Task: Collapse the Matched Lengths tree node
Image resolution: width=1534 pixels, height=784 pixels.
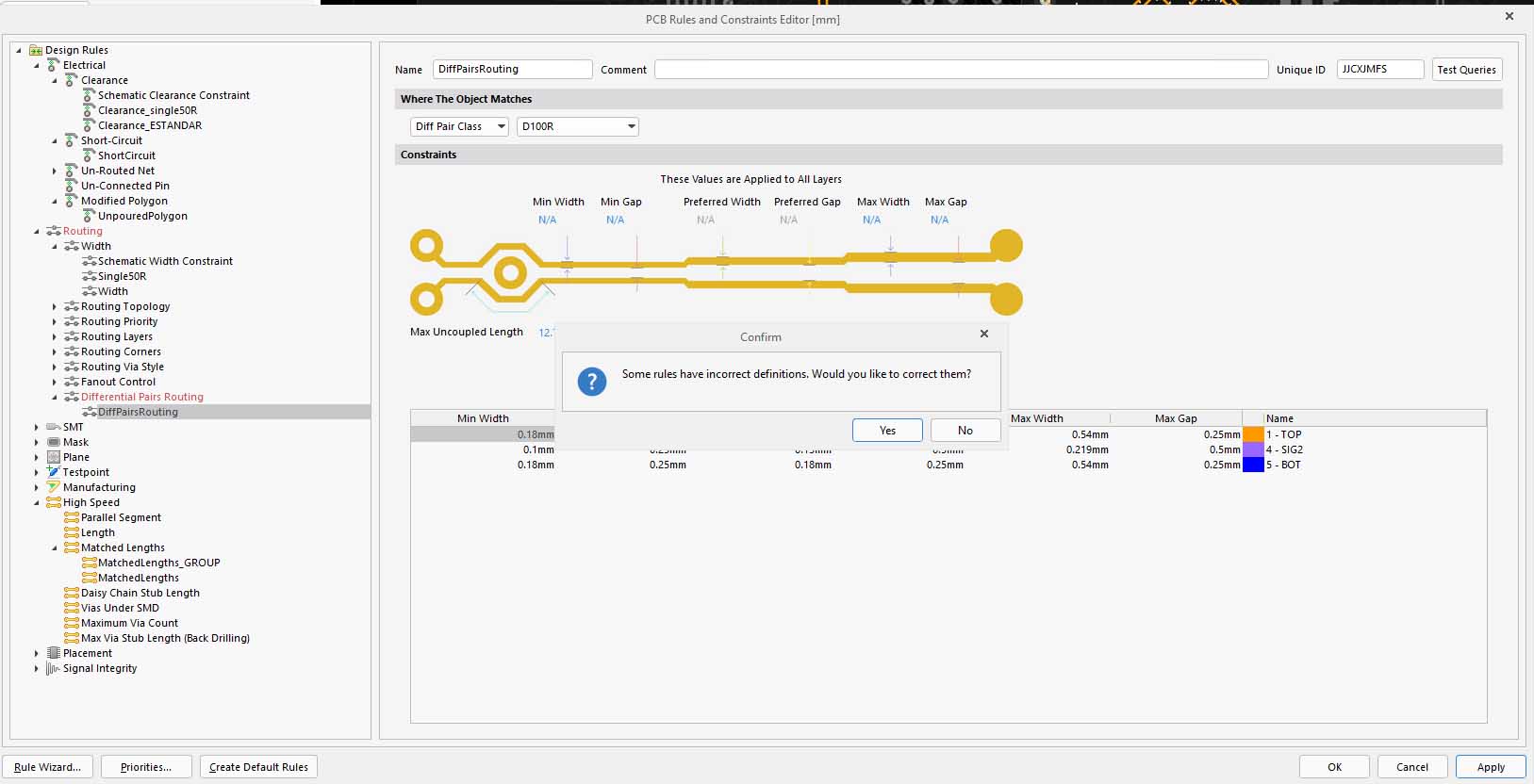Action: [55, 547]
